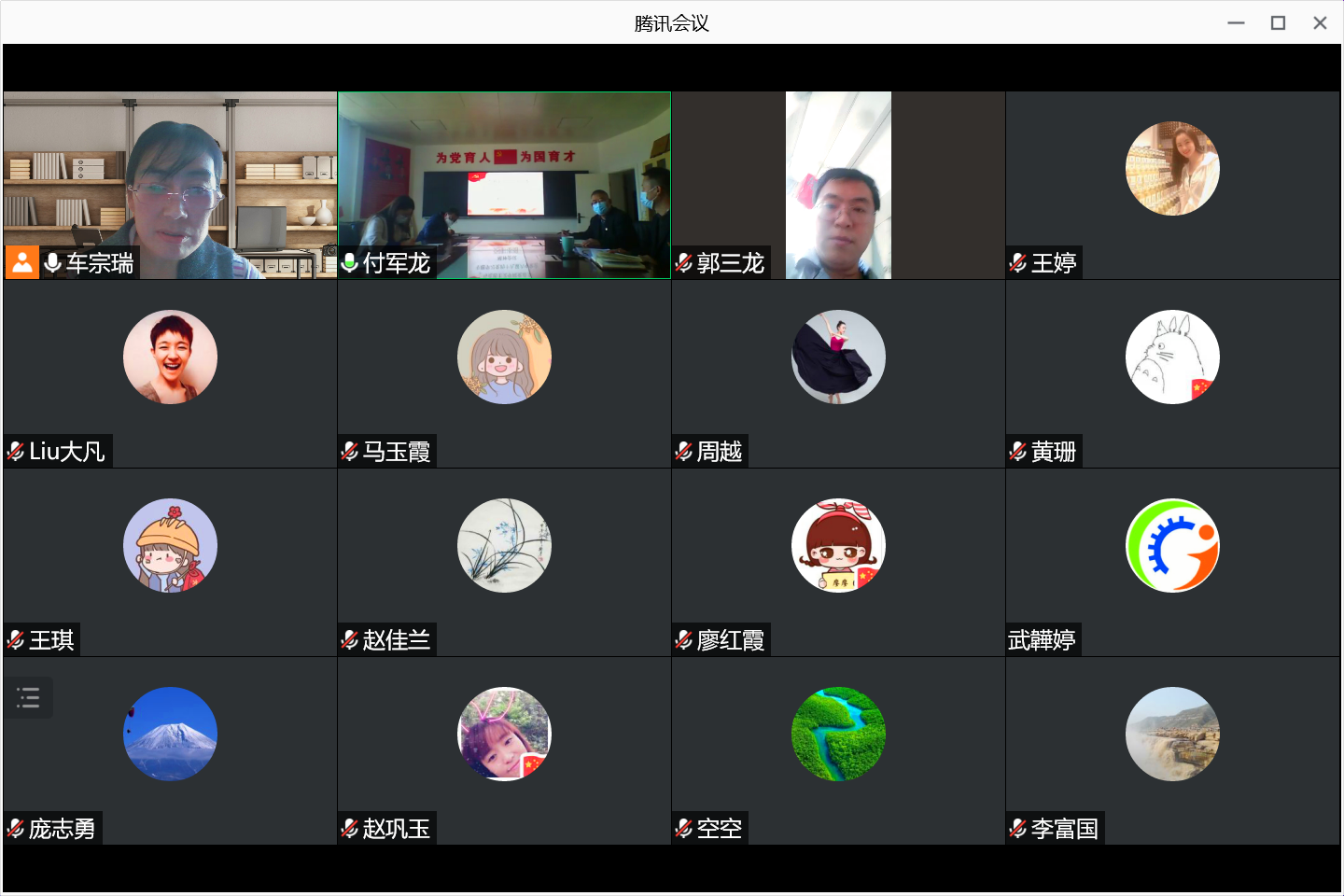The width and height of the screenshot is (1344, 896).
Task: Click the muted mic icon beside 黄珊
Action: point(1018,452)
